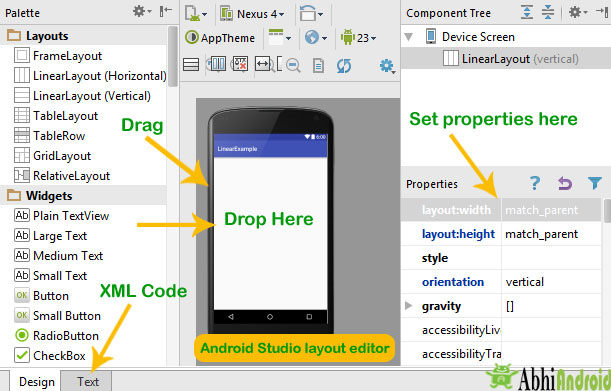
Task: Select TableLayout in the Palette
Action: 56,116
